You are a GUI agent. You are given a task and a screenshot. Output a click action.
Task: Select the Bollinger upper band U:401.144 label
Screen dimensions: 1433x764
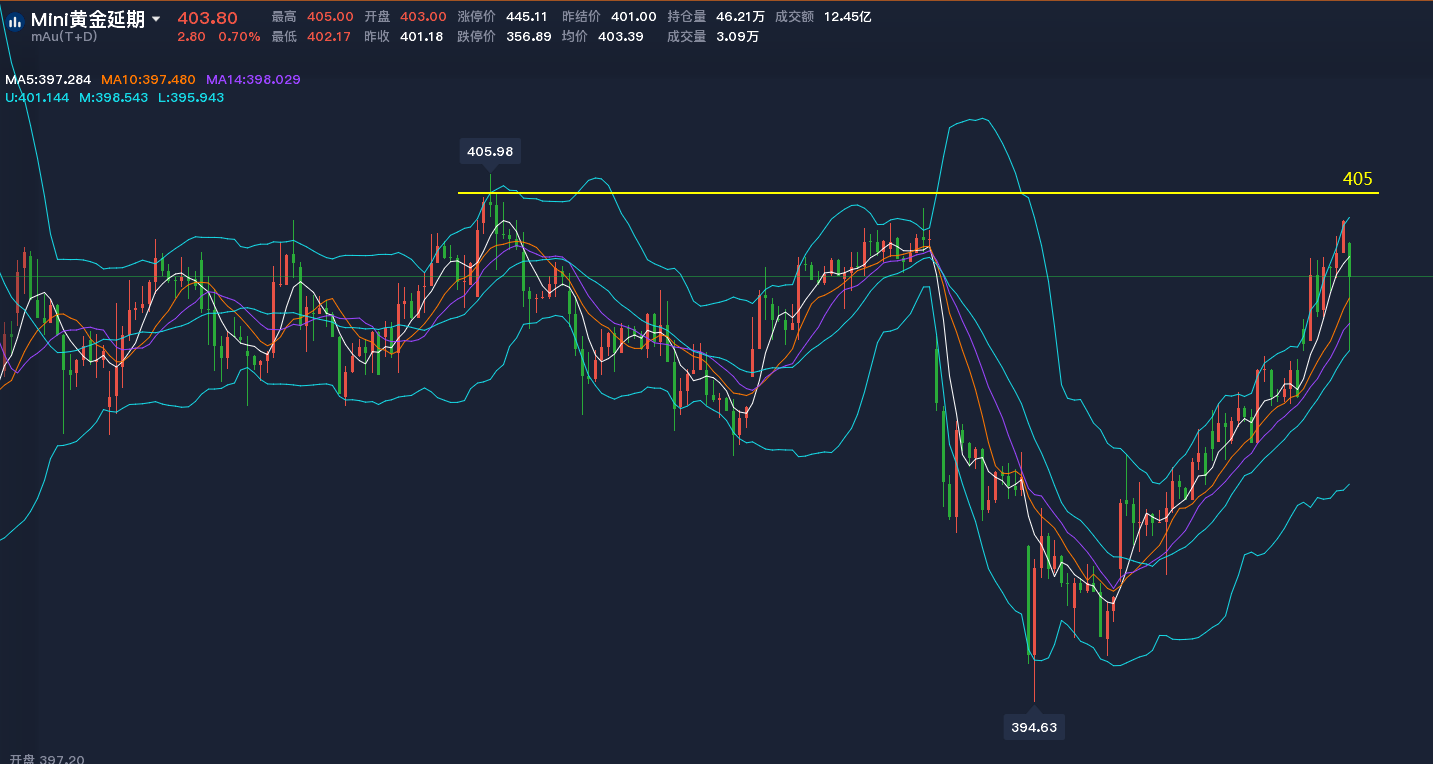pos(37,97)
